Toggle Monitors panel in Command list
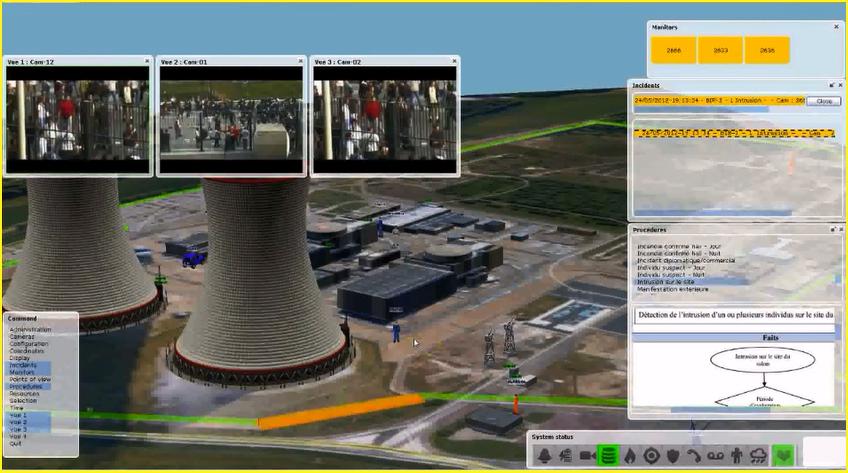The image size is (848, 473). click(x=24, y=373)
